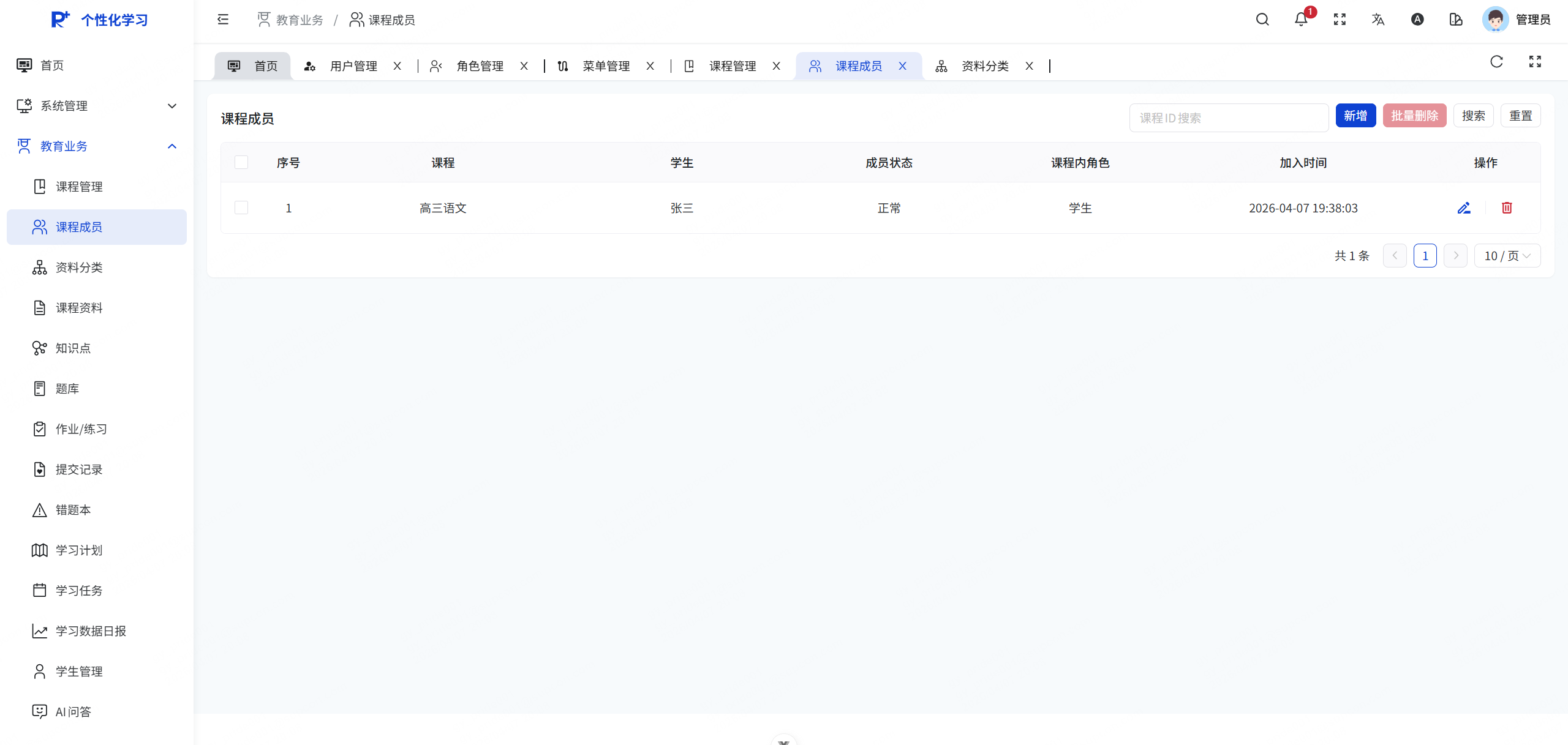This screenshot has height=745, width=1568.
Task: Click the red delete trash icon in row 1
Action: (1507, 208)
